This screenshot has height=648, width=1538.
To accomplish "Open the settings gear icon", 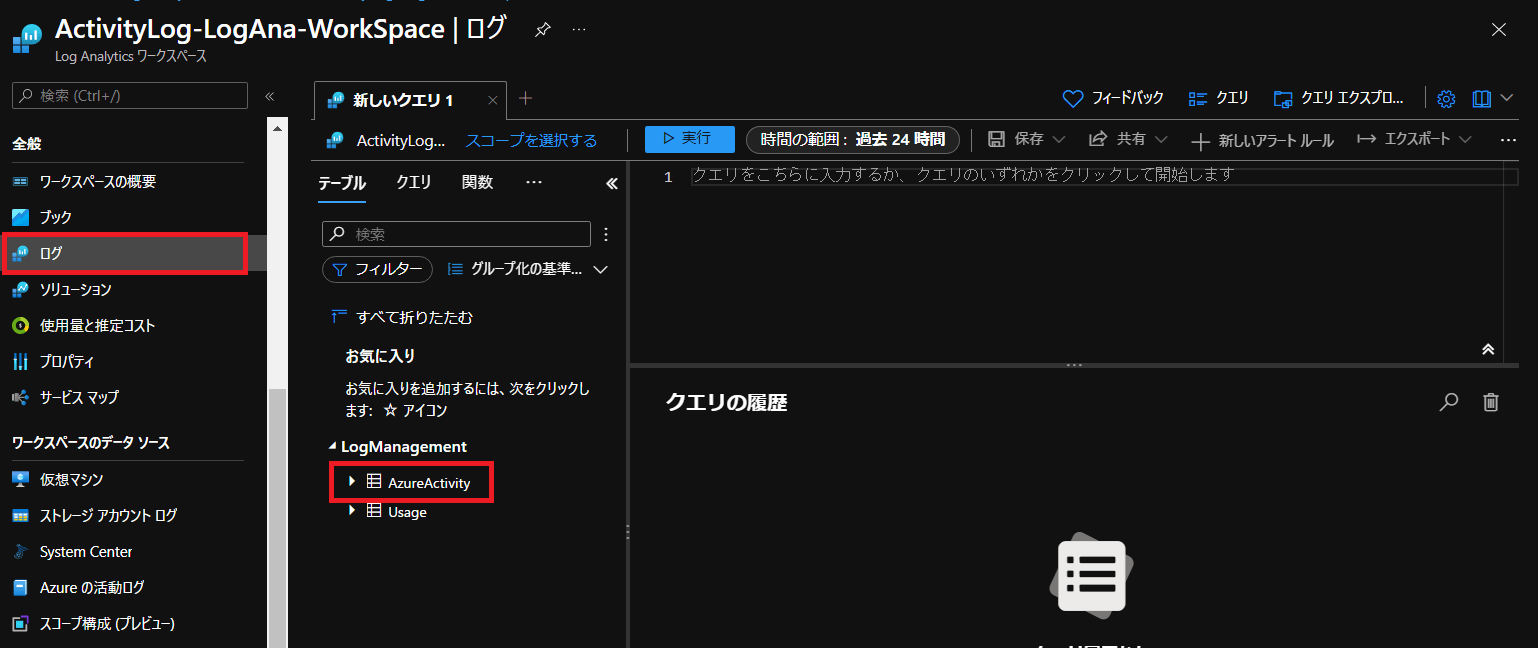I will coord(1446,98).
